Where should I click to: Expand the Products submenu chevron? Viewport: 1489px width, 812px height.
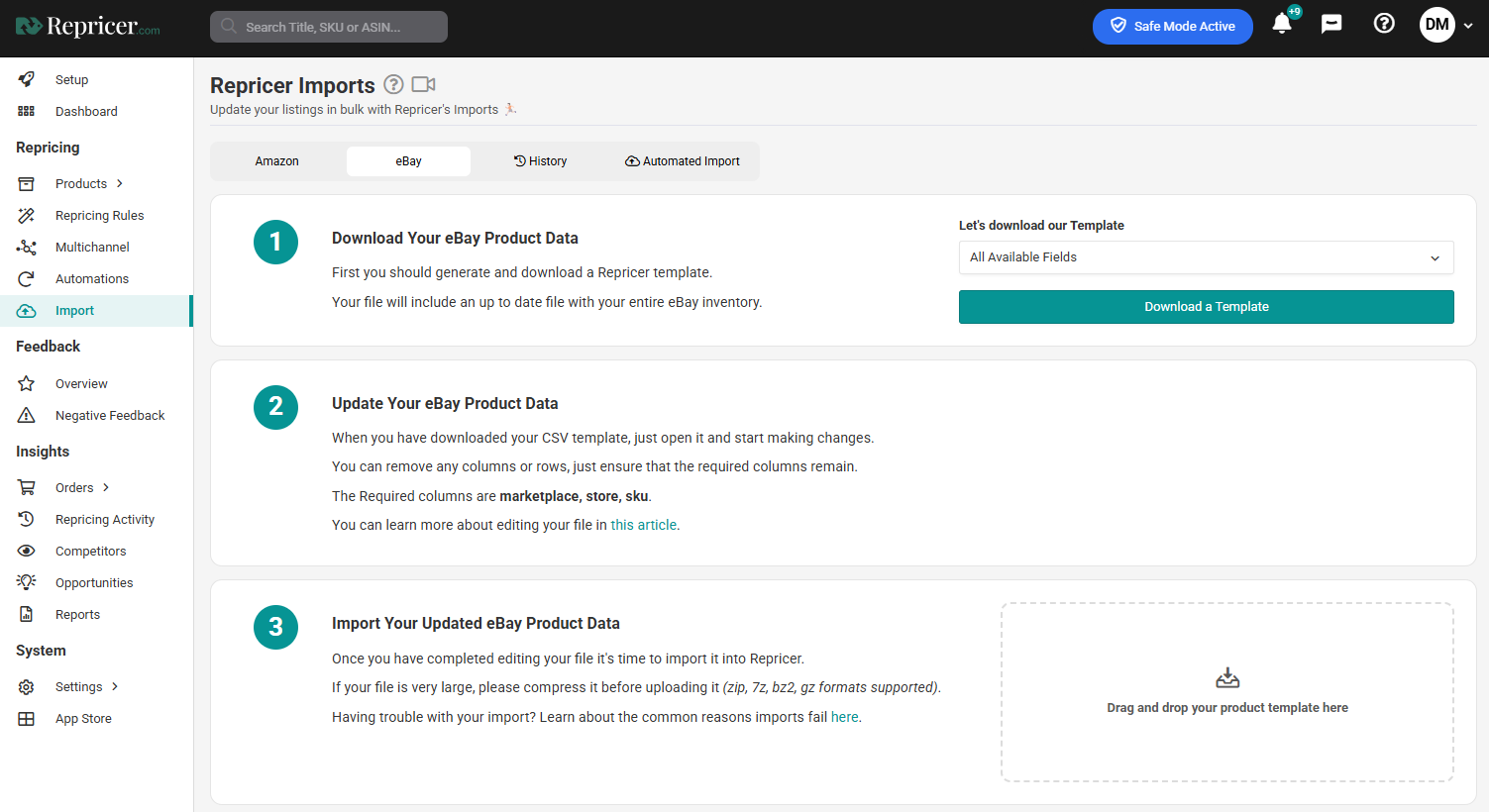click(x=120, y=183)
